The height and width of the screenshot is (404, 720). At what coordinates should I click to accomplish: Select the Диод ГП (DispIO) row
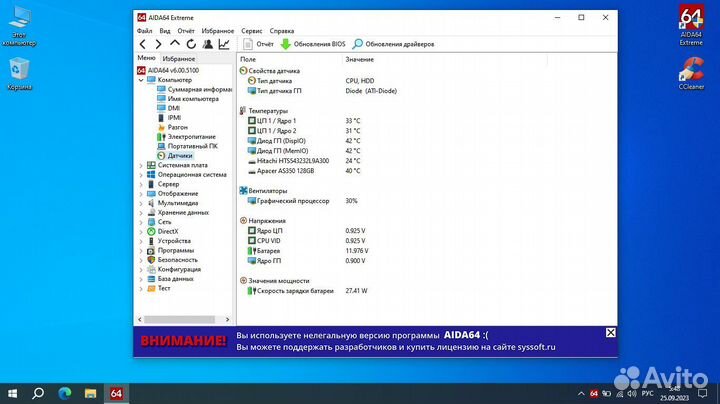tap(304, 141)
